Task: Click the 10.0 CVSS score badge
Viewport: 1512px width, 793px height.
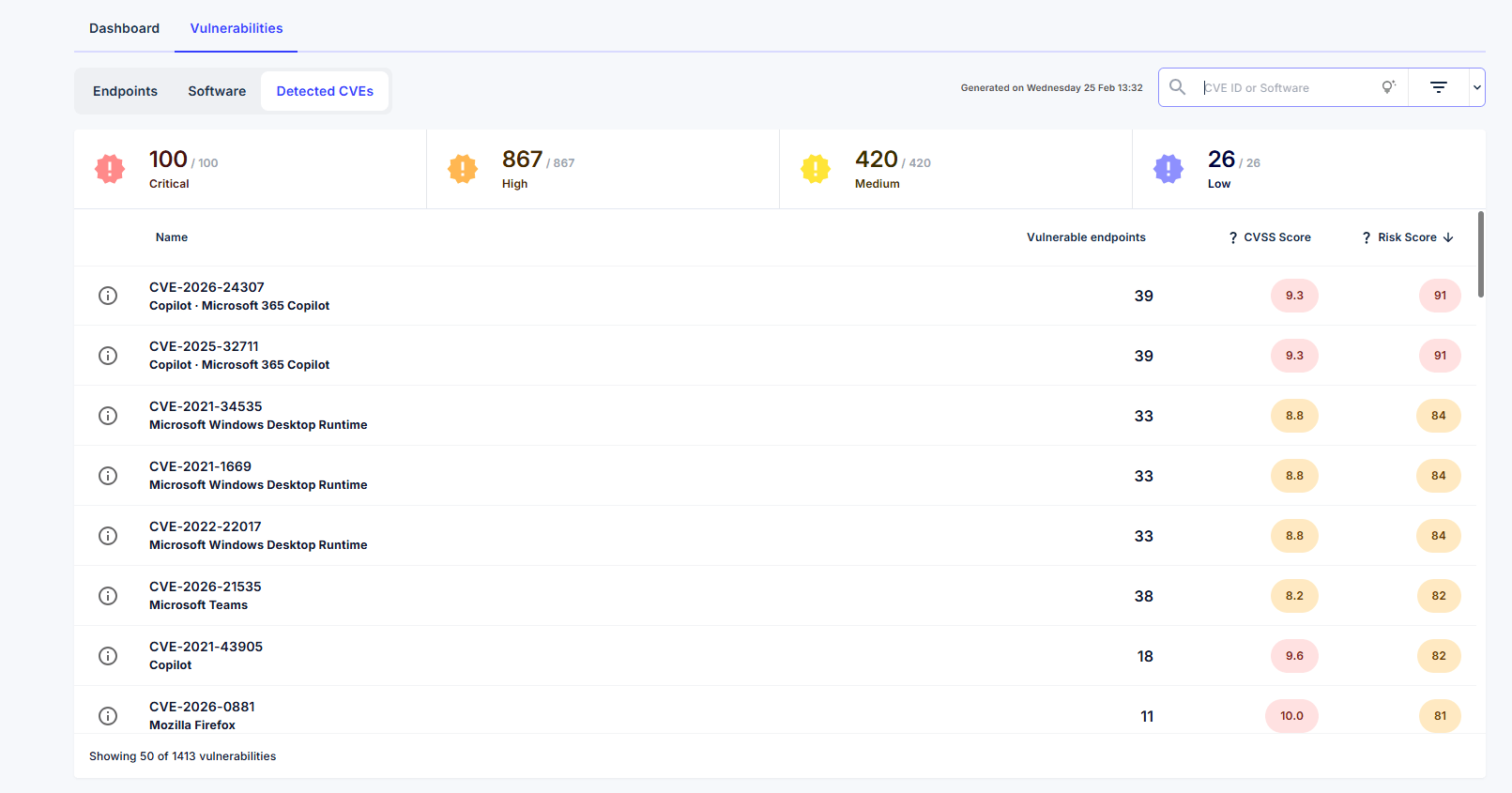Action: click(1291, 716)
